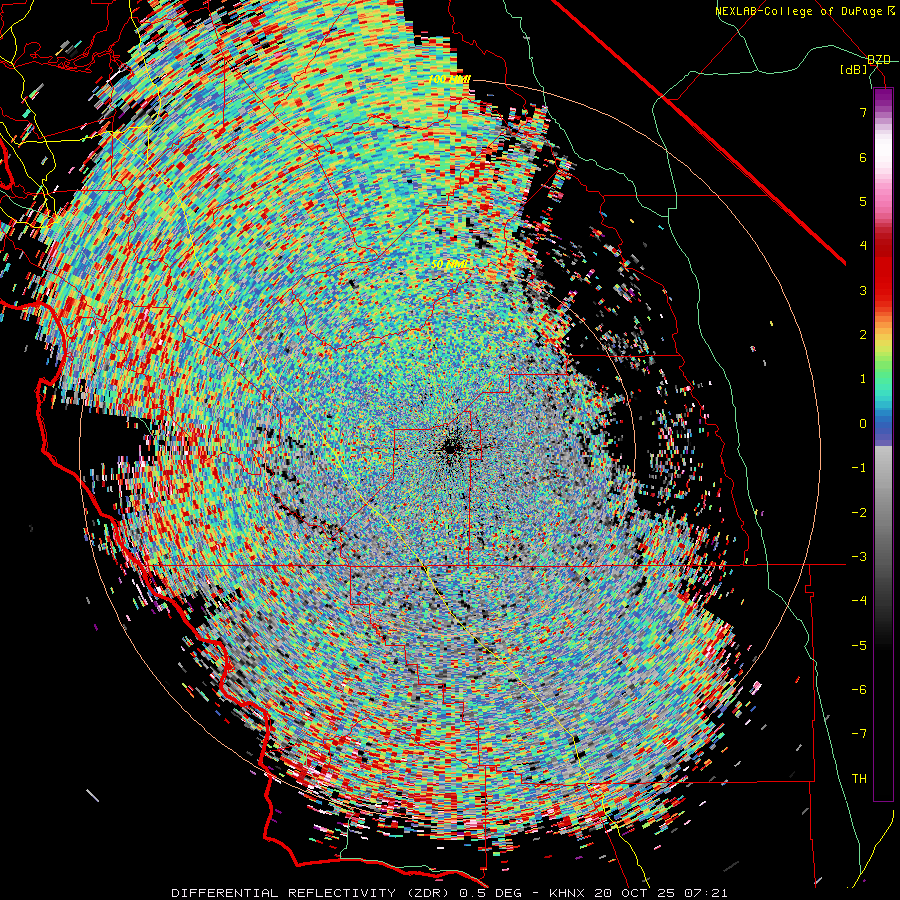Image resolution: width=900 pixels, height=900 pixels.
Task: Click the -1 value on the dB scale
Action: point(859,468)
